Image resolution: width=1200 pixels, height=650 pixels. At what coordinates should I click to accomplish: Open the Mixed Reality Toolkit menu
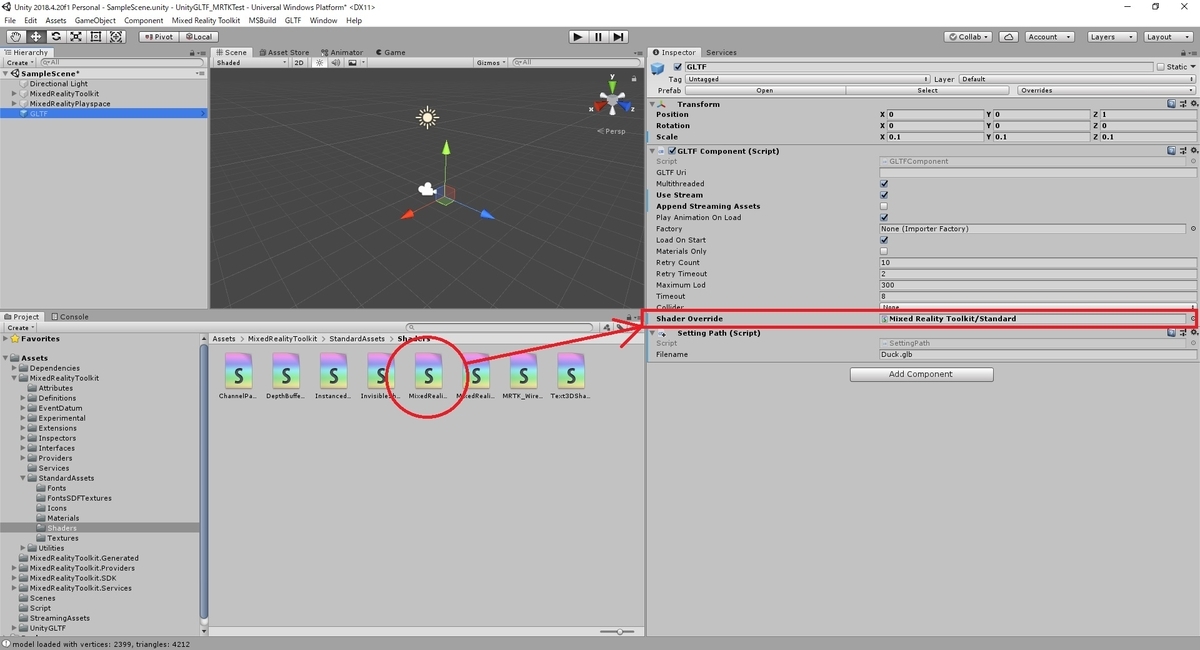(207, 20)
